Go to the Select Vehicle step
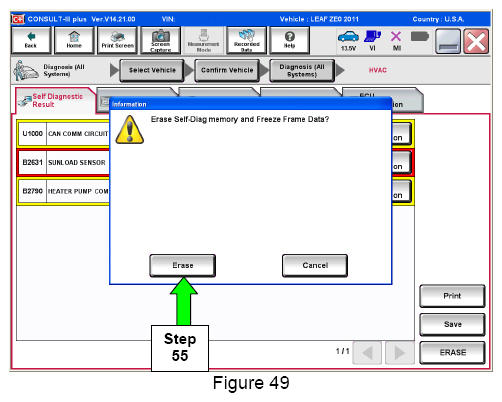 point(152,70)
